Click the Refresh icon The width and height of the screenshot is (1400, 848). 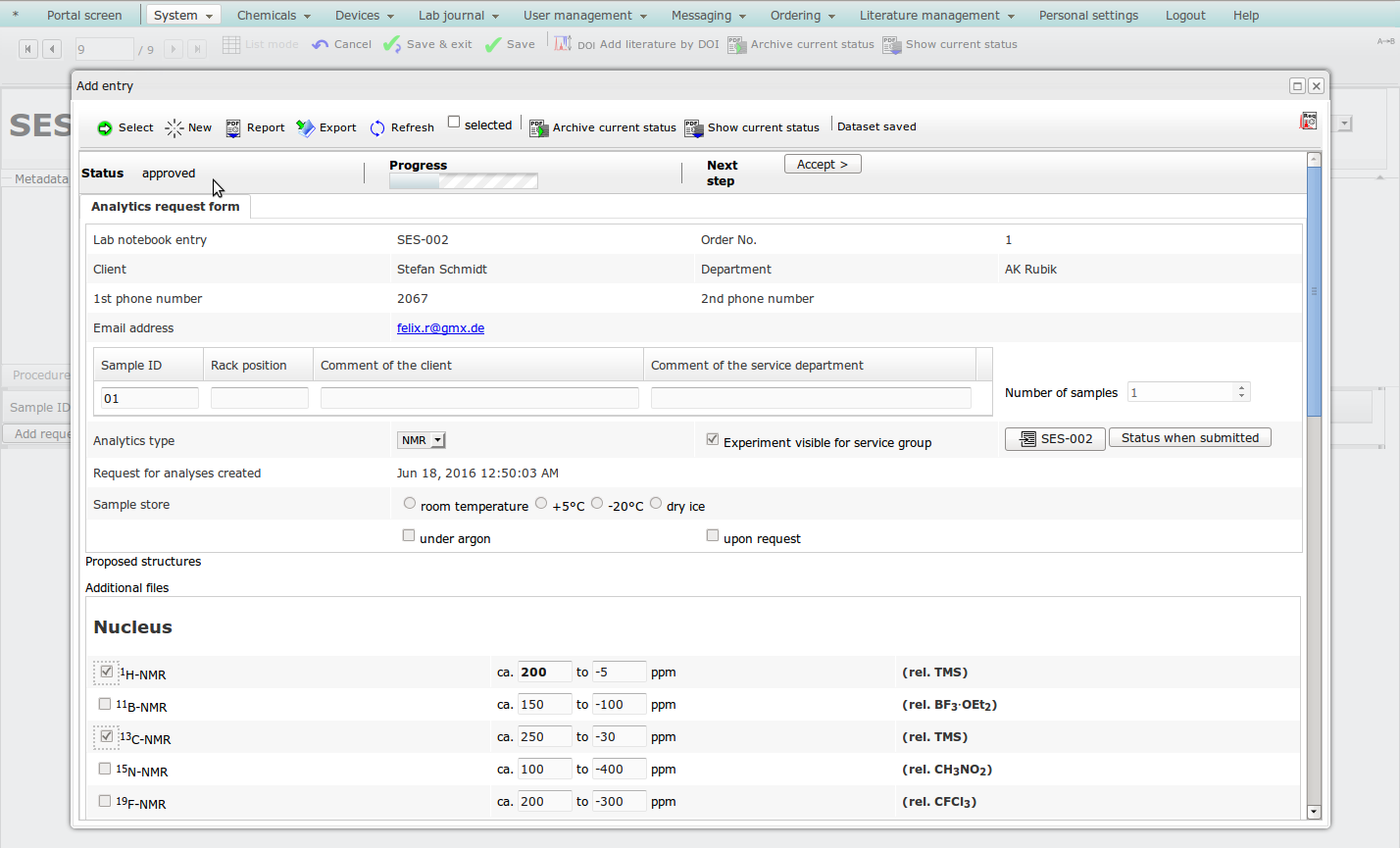(377, 128)
